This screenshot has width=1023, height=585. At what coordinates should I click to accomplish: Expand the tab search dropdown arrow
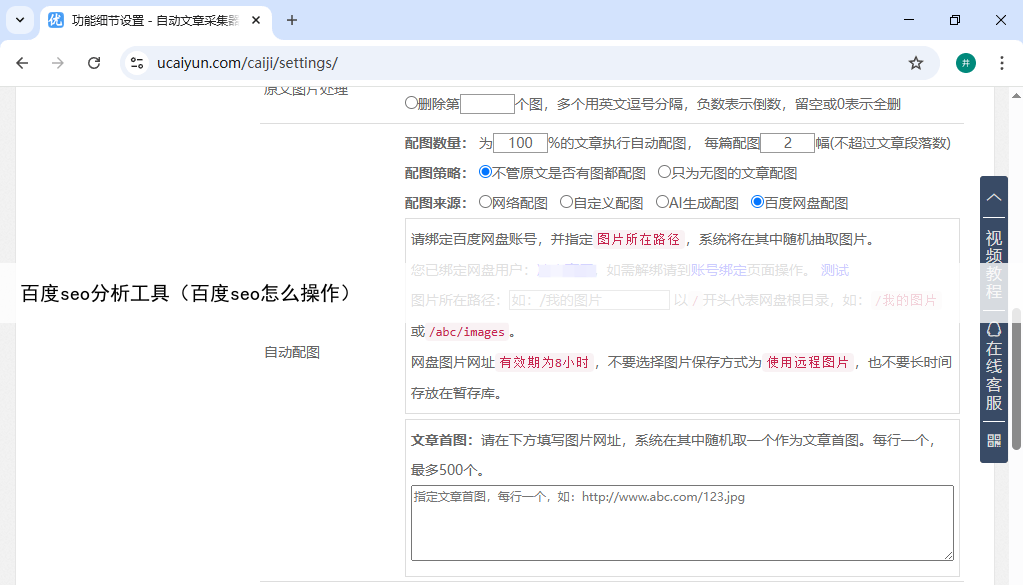[x=19, y=20]
